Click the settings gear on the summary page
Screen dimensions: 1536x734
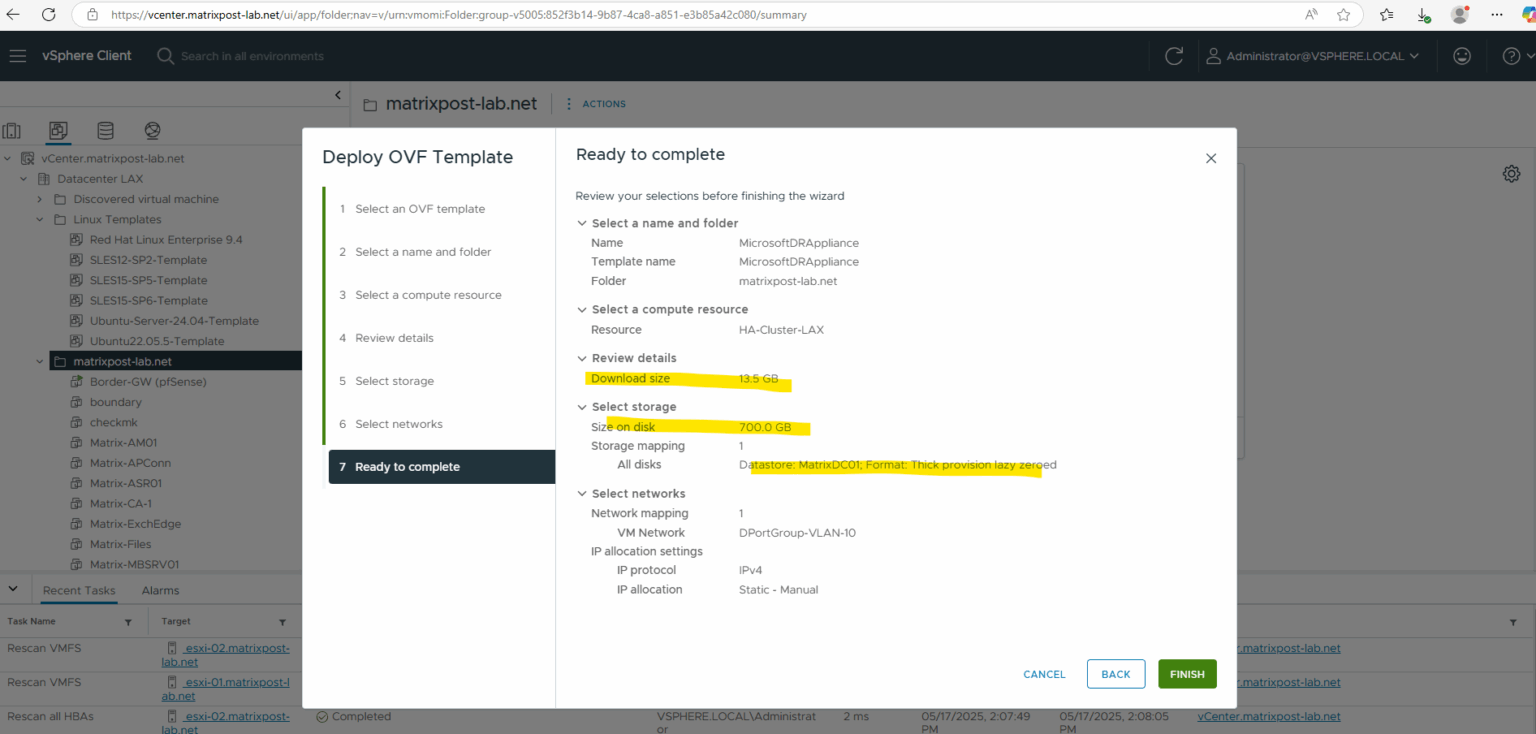[1511, 173]
